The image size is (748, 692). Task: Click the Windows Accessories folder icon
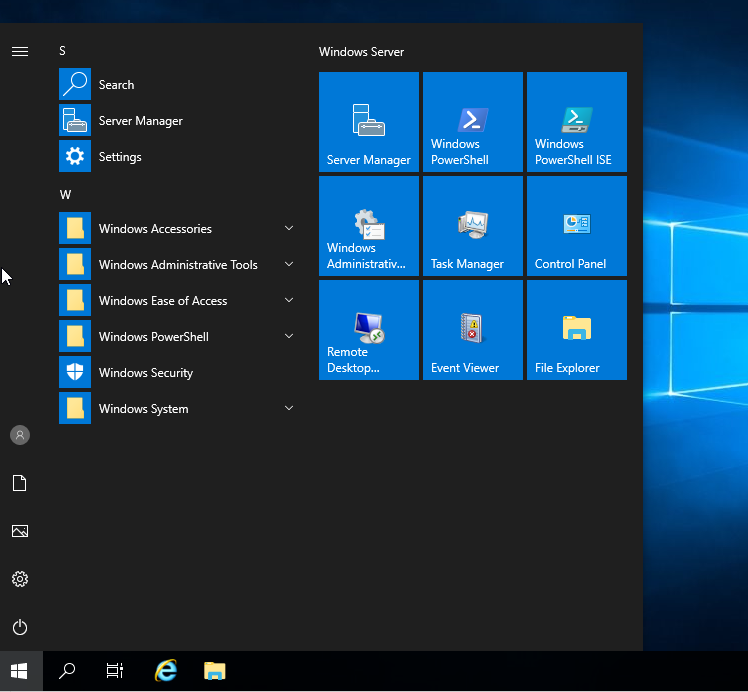click(75, 228)
